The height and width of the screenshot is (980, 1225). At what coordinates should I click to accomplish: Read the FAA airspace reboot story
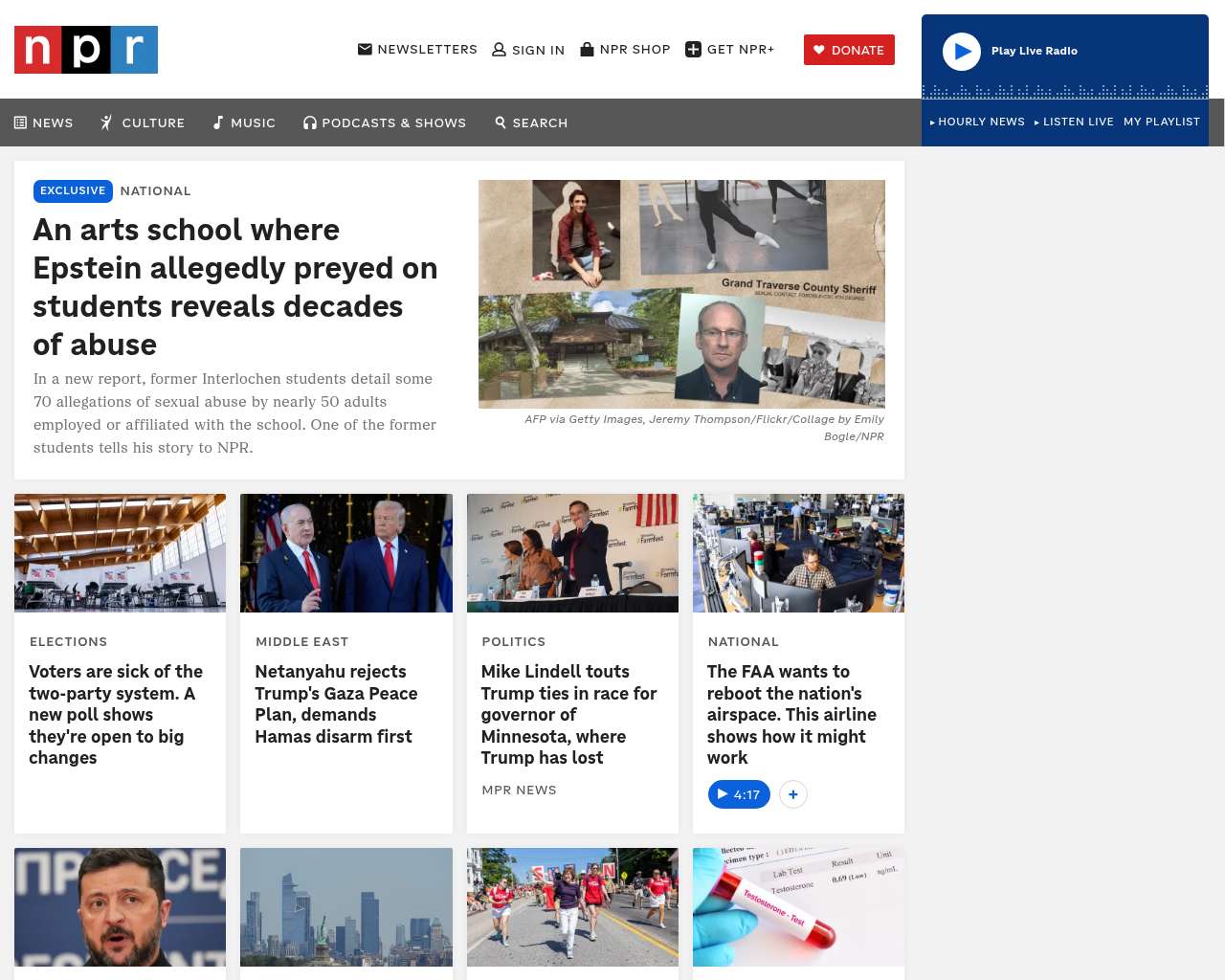(792, 715)
